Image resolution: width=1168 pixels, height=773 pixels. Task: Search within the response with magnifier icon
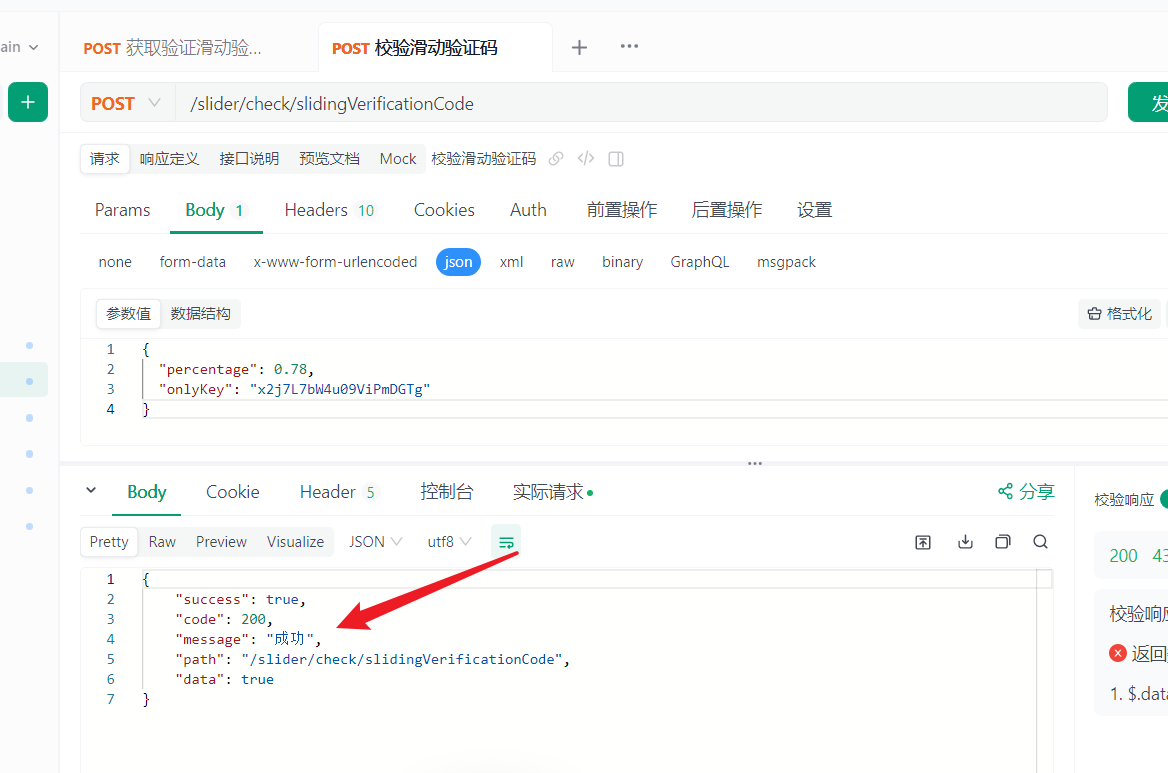click(1040, 541)
